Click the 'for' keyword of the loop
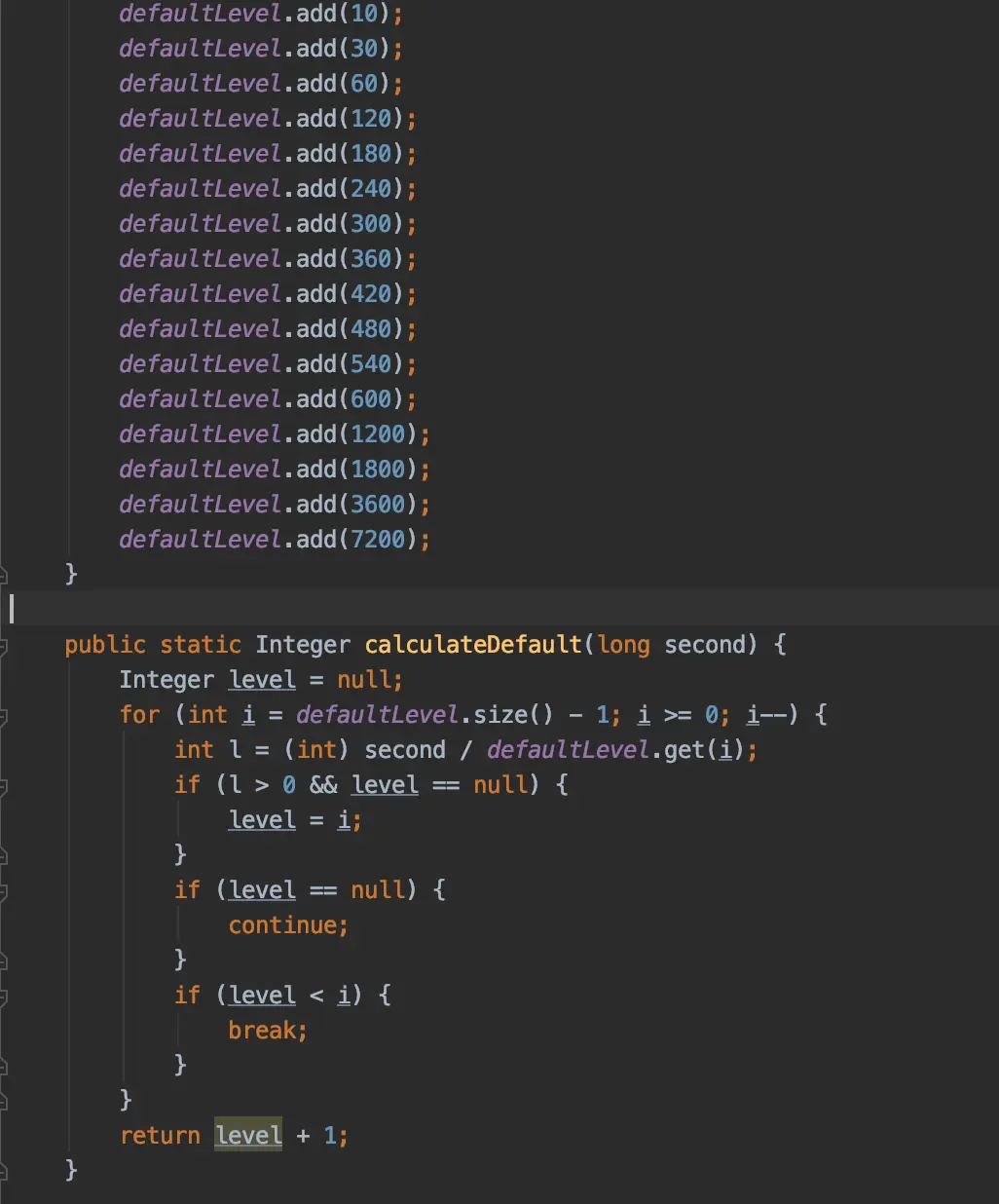 [x=139, y=715]
